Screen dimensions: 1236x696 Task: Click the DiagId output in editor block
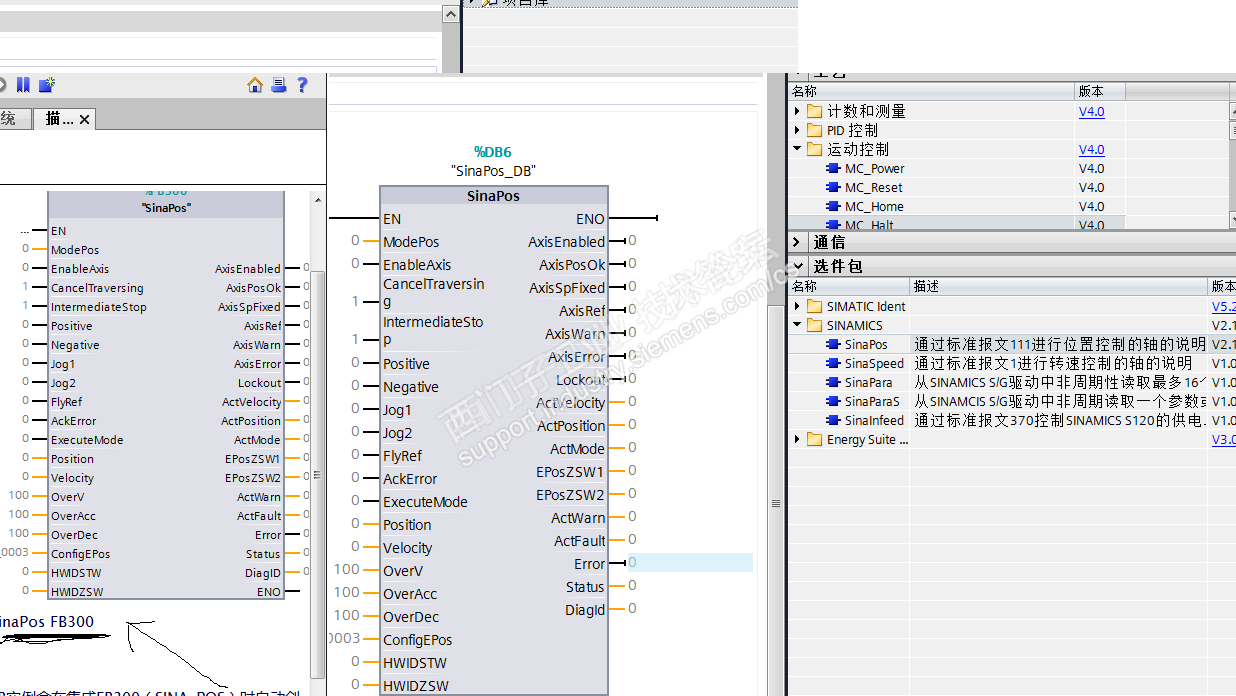coord(585,610)
